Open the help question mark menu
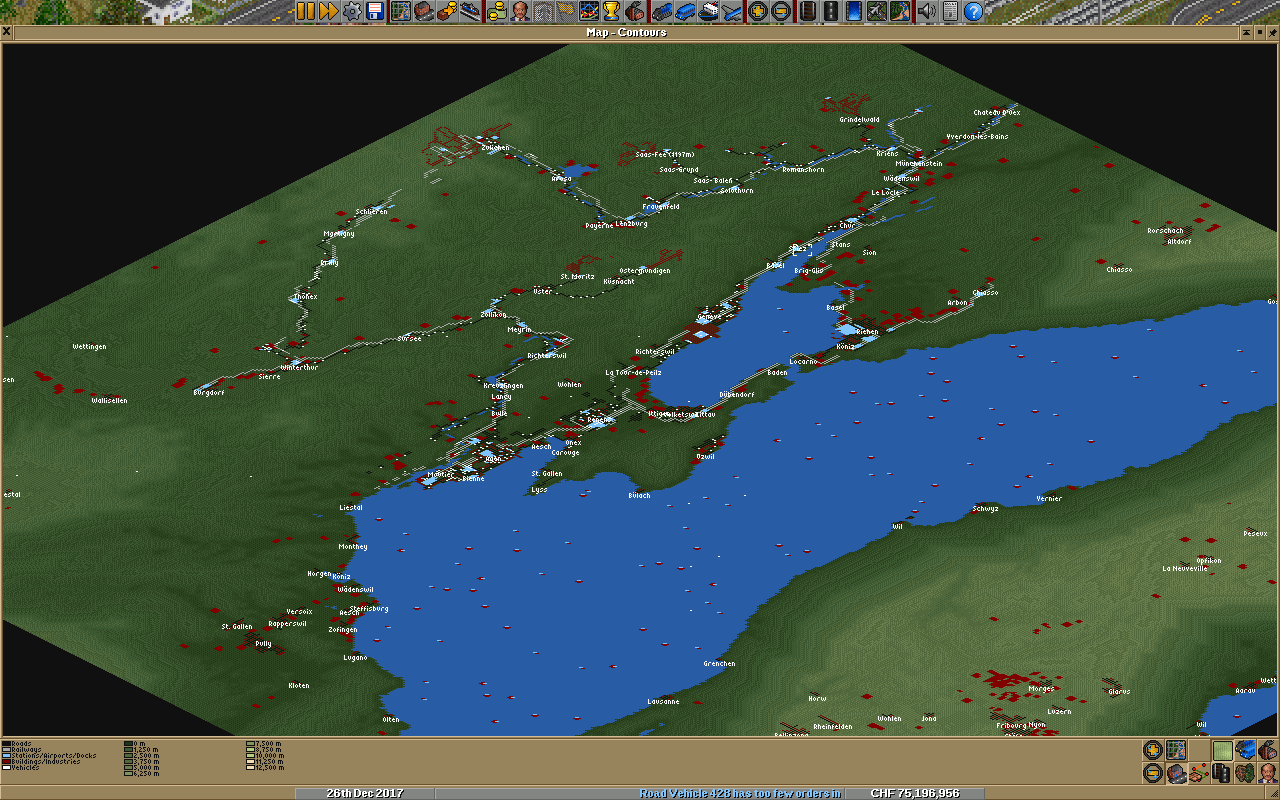The width and height of the screenshot is (1280, 800). pos(972,12)
